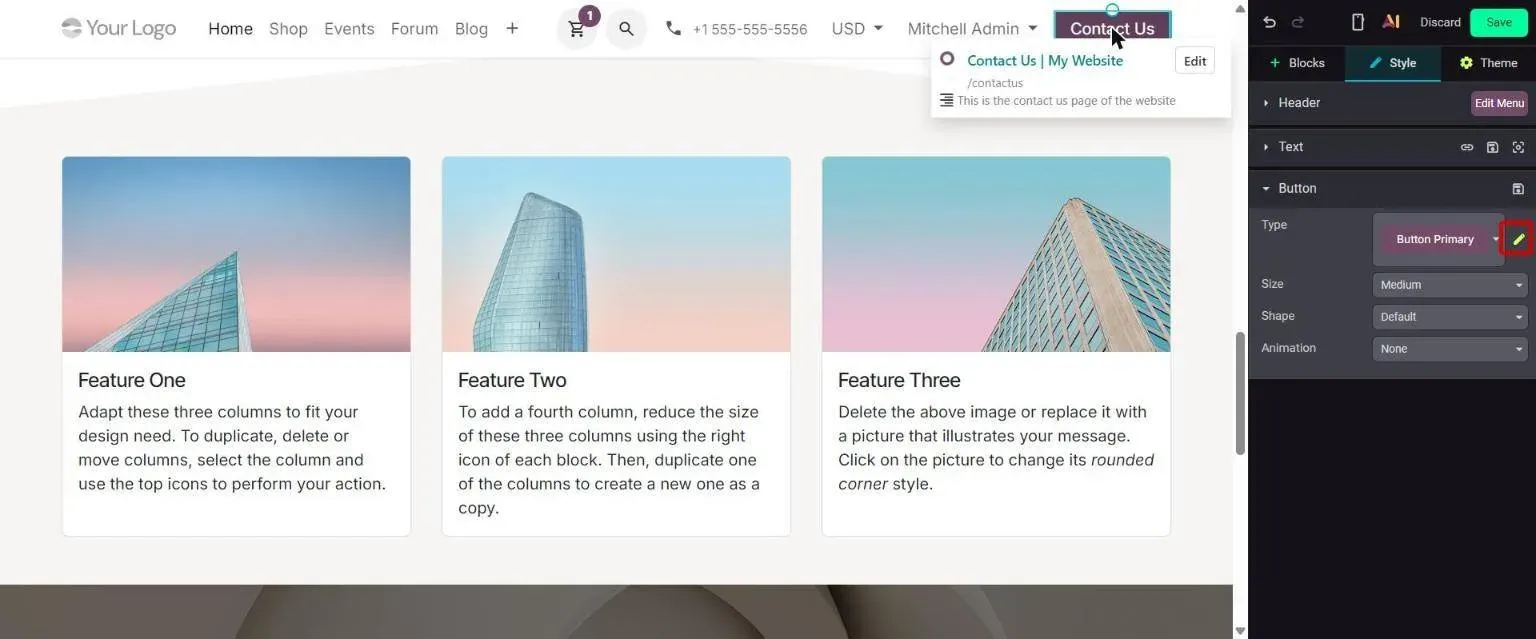Open the AI assistant icon
Screen dimensions: 1536x639
coord(1390,22)
